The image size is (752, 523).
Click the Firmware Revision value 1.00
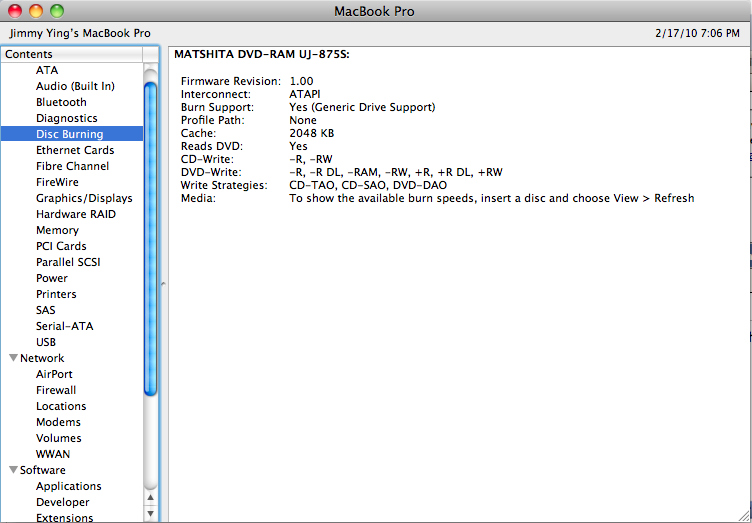point(301,81)
